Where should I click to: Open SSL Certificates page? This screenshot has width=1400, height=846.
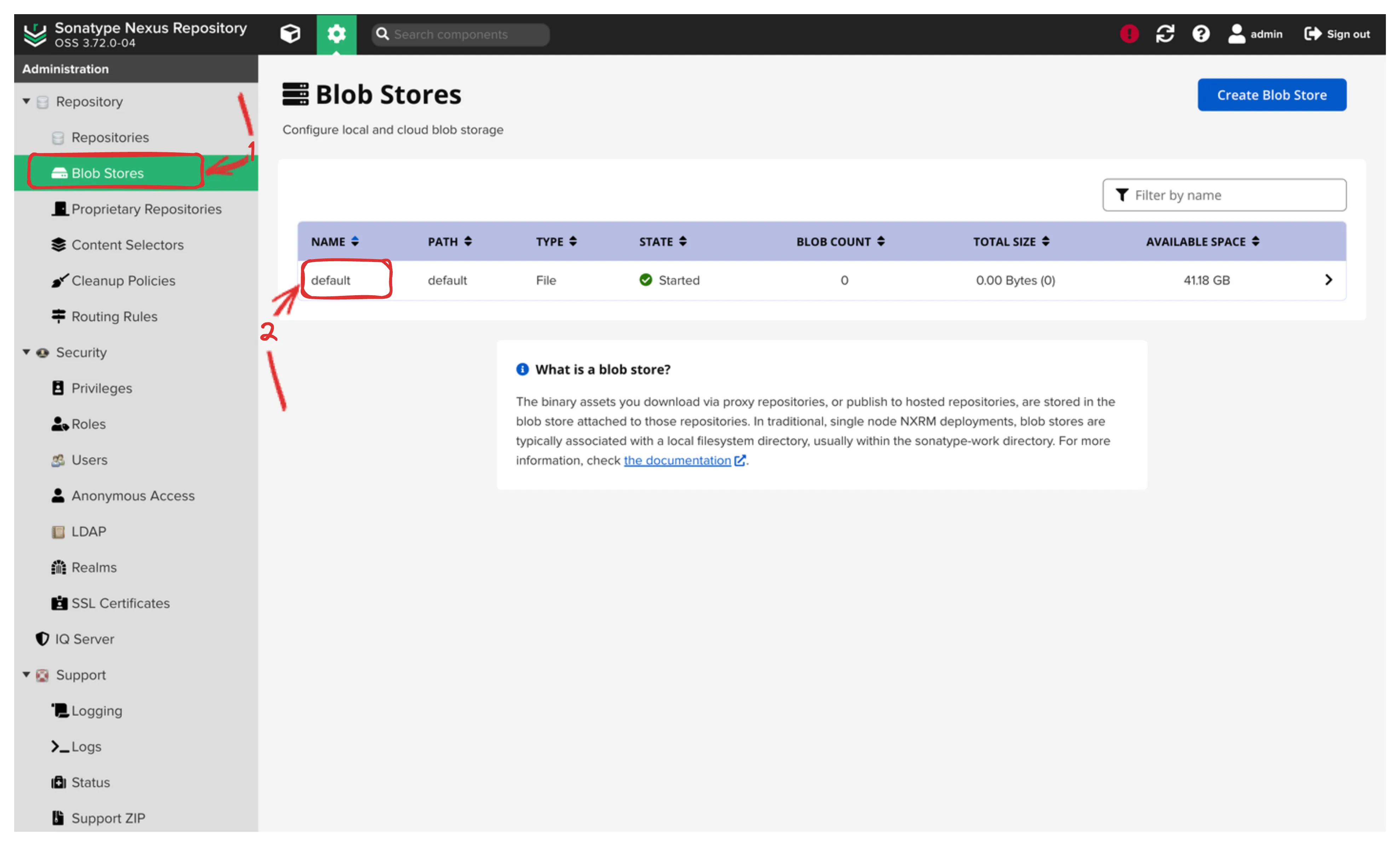(x=120, y=603)
